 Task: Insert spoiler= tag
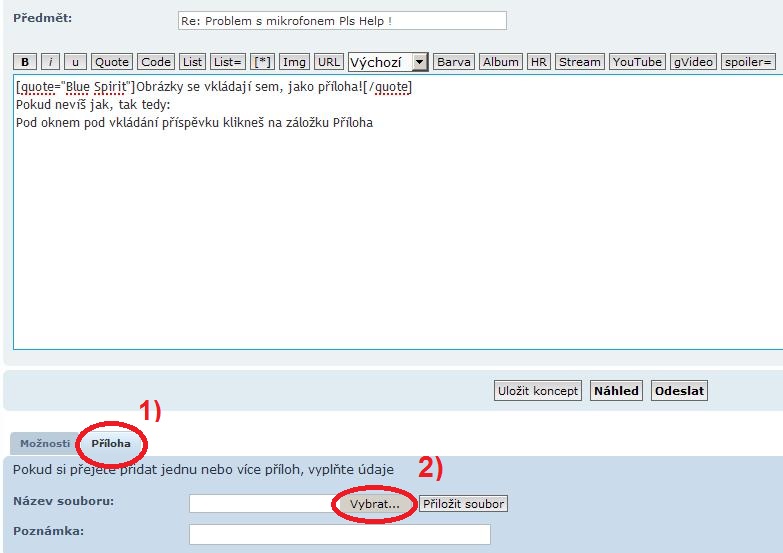tap(748, 62)
